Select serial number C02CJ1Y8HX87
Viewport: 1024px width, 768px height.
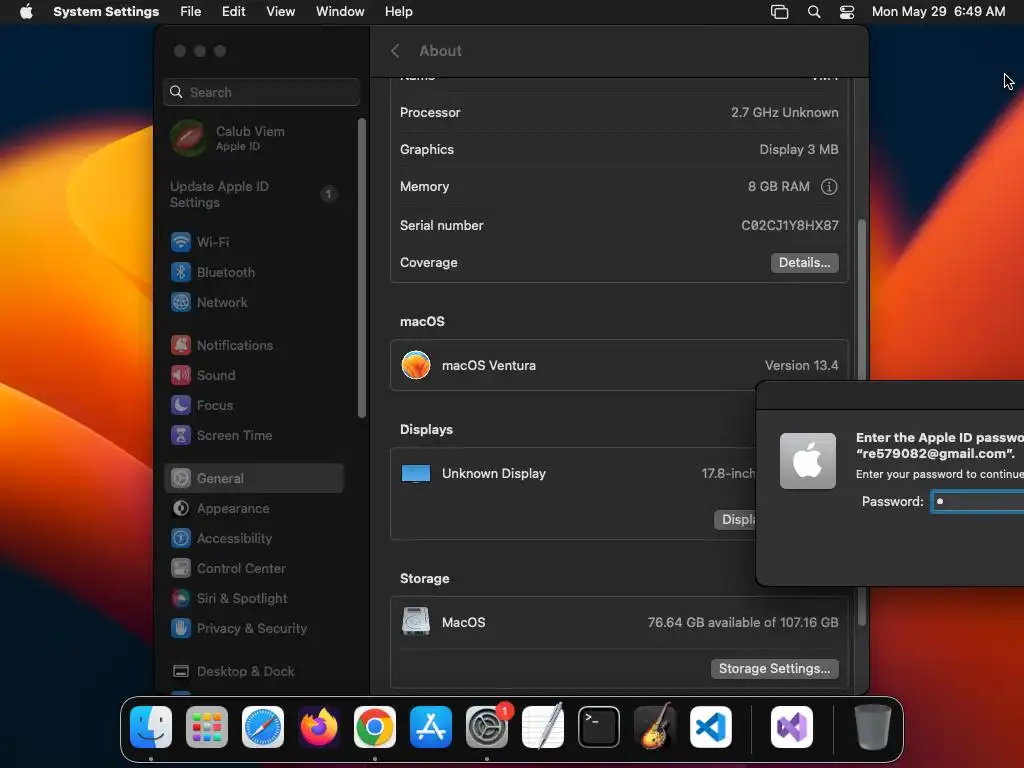click(x=790, y=225)
